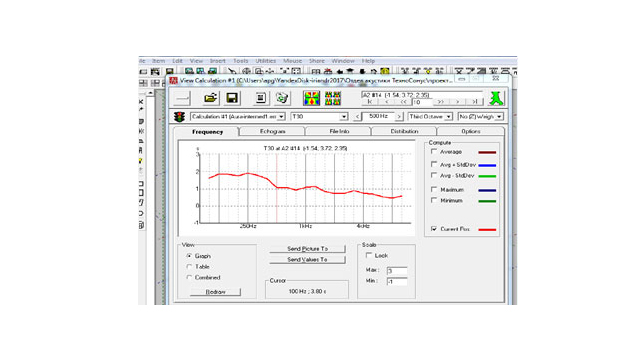
Task: Click the Send Picture To button
Action: point(307,249)
